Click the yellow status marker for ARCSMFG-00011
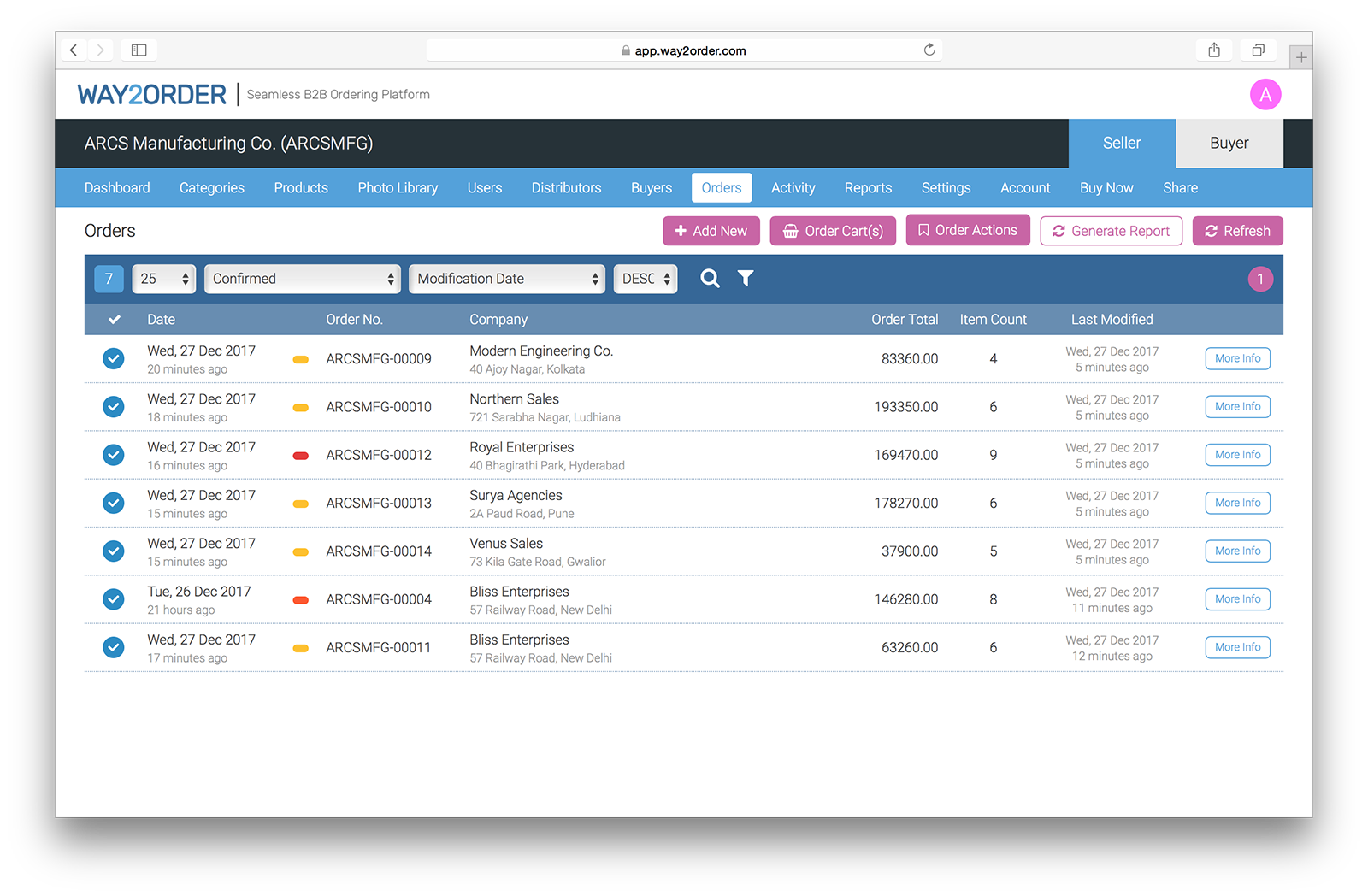The height and width of the screenshot is (896, 1368). [x=301, y=648]
